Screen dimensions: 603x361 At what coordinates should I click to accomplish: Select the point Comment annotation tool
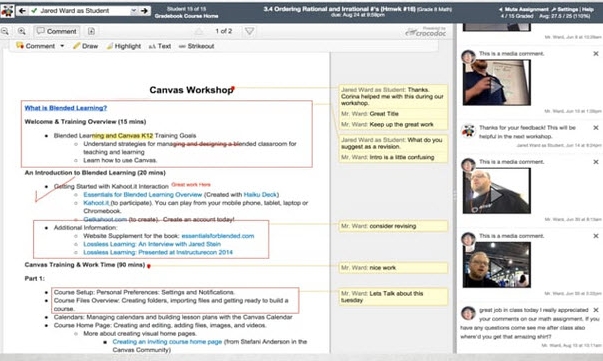pyautogui.click(x=35, y=46)
